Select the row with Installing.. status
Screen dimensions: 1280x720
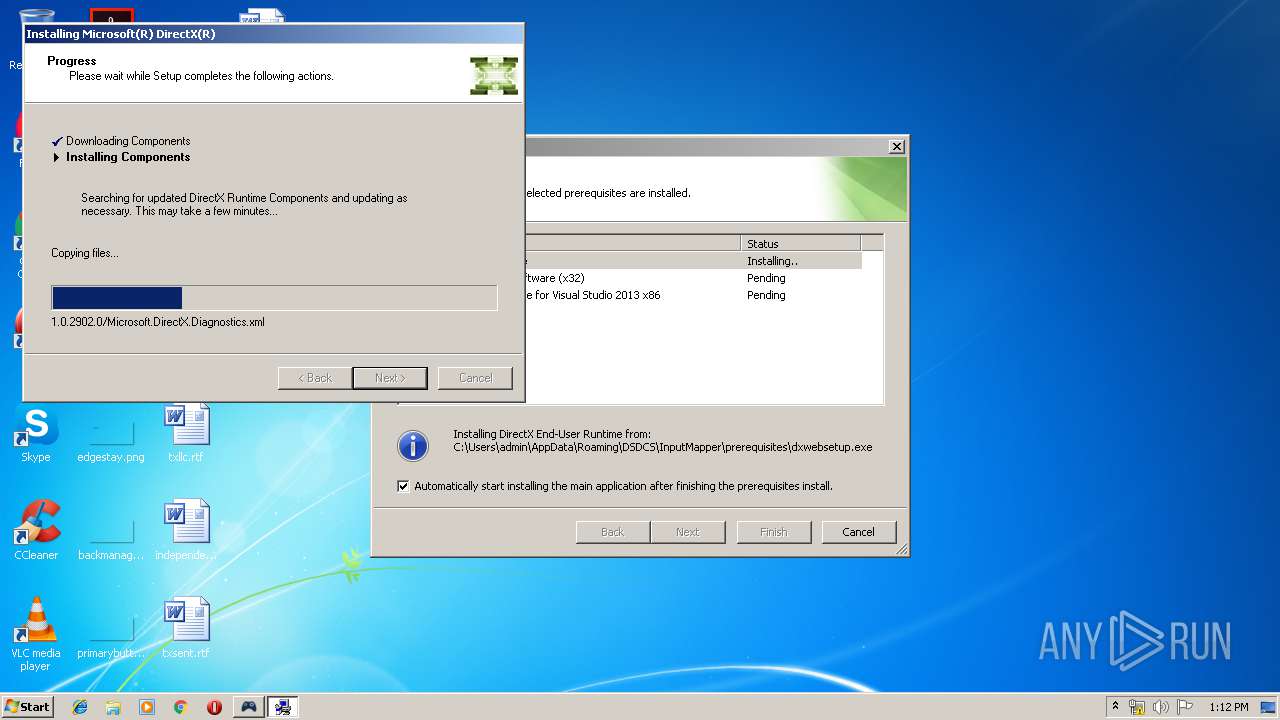[x=692, y=261]
